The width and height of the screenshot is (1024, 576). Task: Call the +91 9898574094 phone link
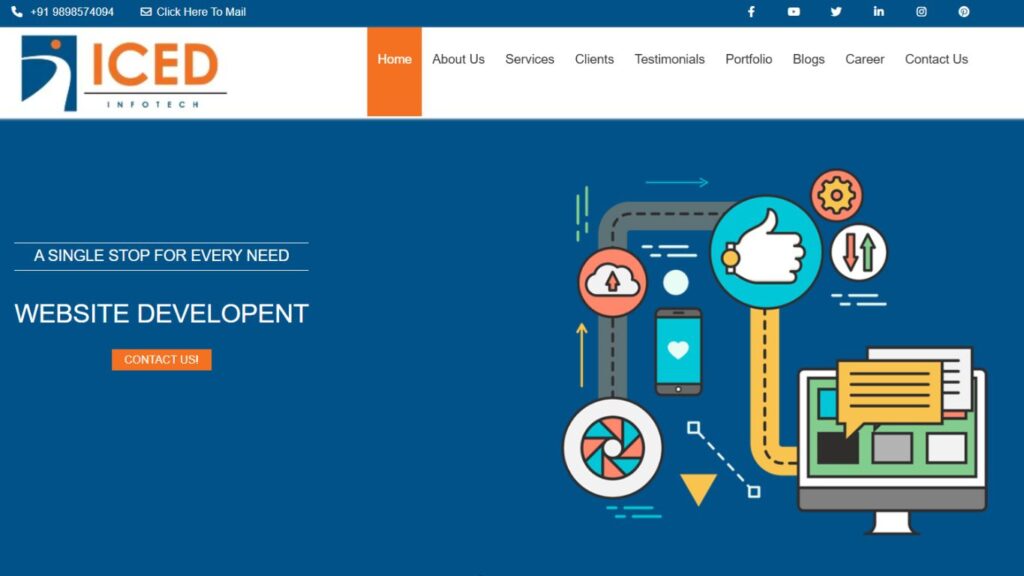coord(72,12)
